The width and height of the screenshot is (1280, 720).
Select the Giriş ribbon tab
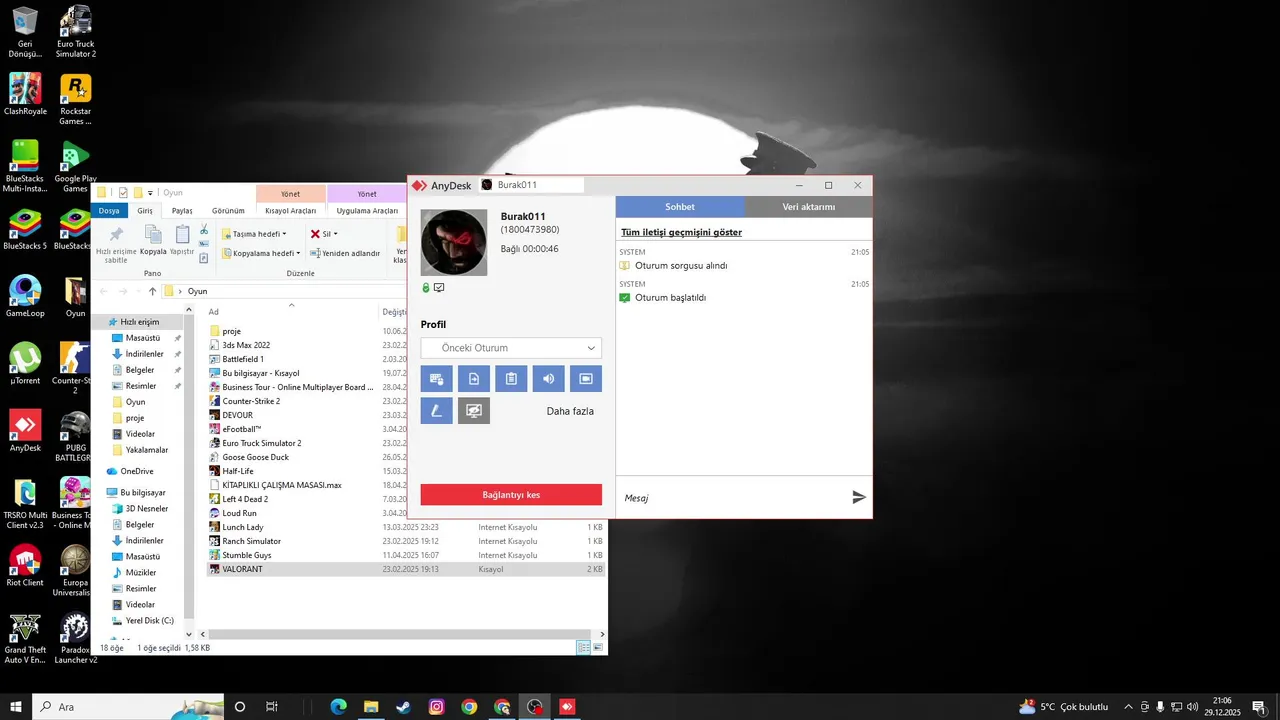145,211
